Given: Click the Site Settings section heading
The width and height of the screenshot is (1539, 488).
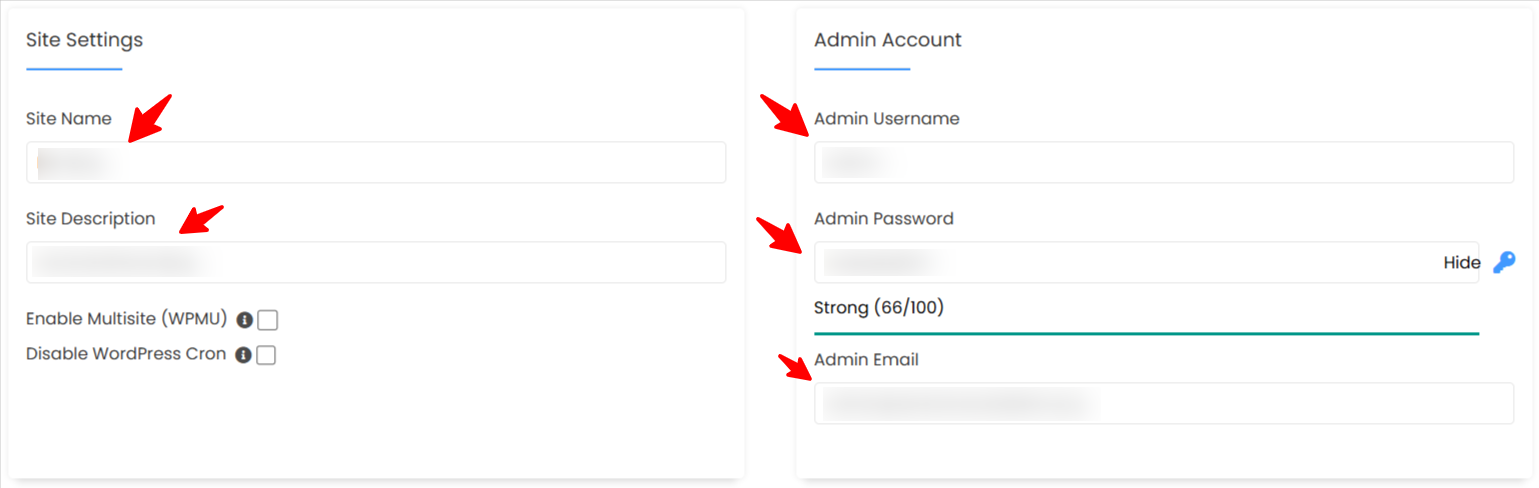Looking at the screenshot, I should 84,40.
